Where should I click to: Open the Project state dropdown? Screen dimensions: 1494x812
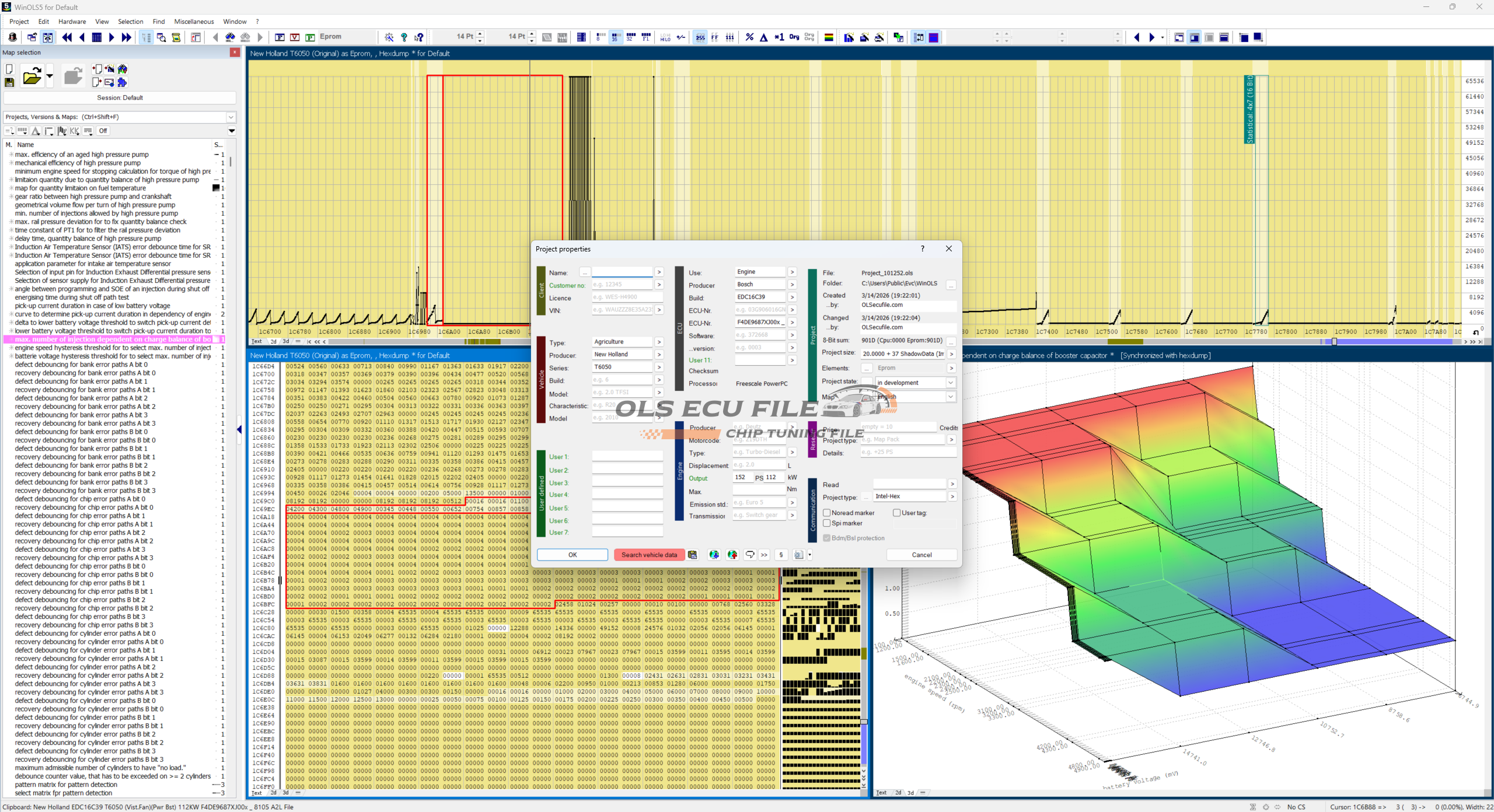click(x=950, y=383)
